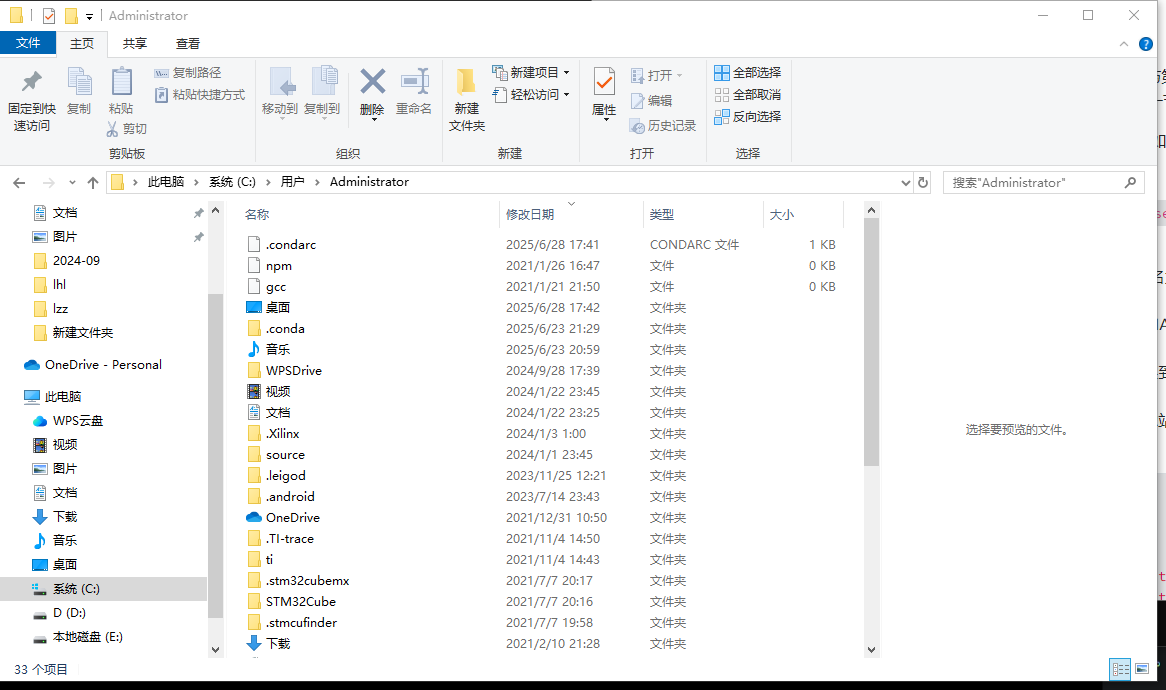Click 系统 (C:) in breadcrumb
Viewport: 1166px width, 690px height.
[x=232, y=182]
